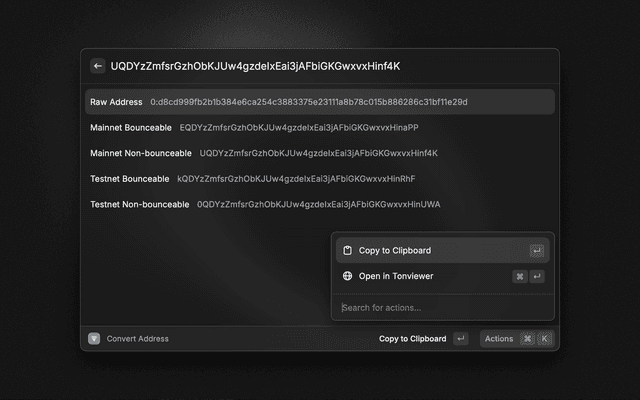Click the K key hint in the footer

545,339
